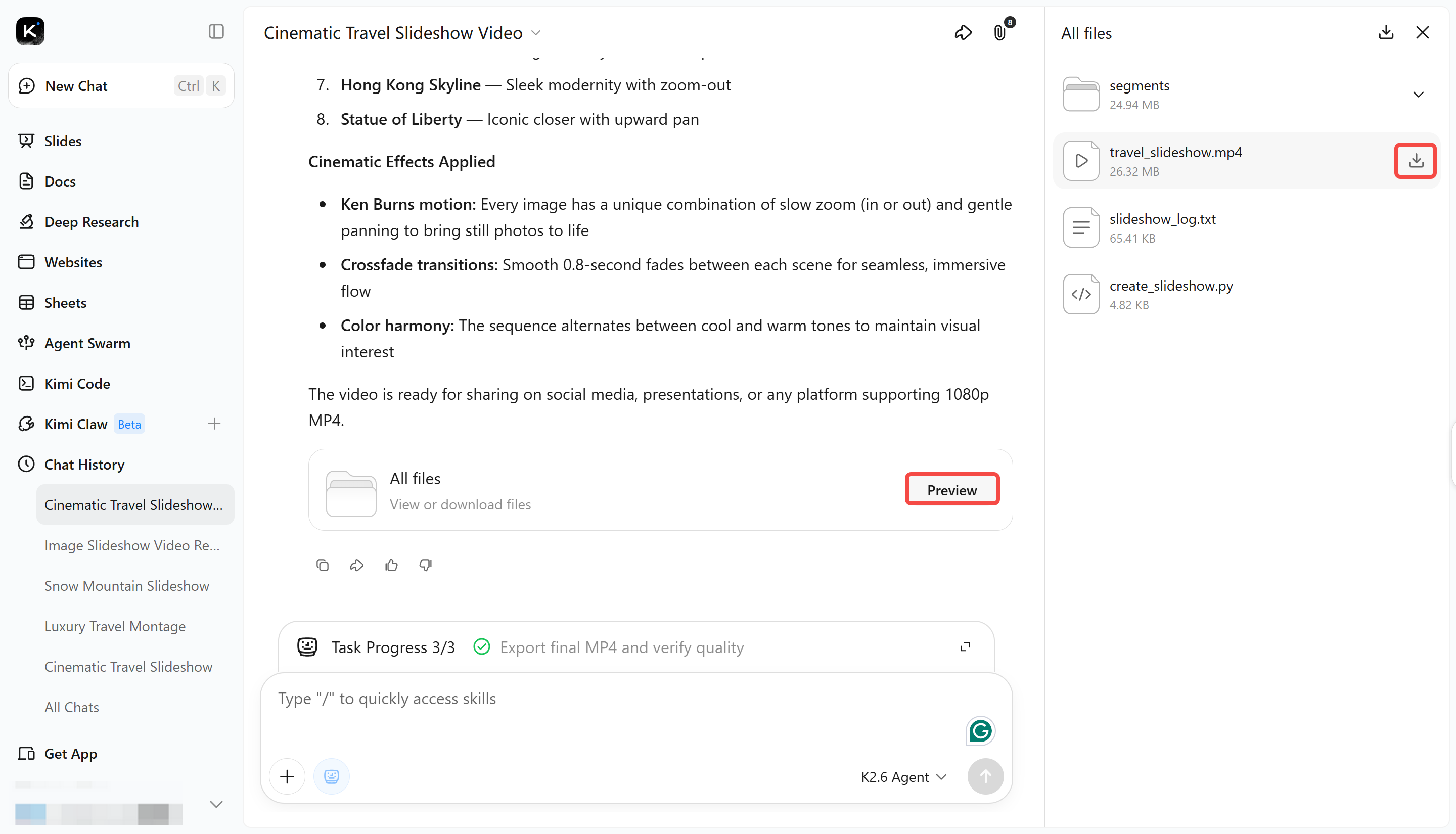Click the All files card folder icon
The width and height of the screenshot is (1456, 834).
pyautogui.click(x=351, y=494)
